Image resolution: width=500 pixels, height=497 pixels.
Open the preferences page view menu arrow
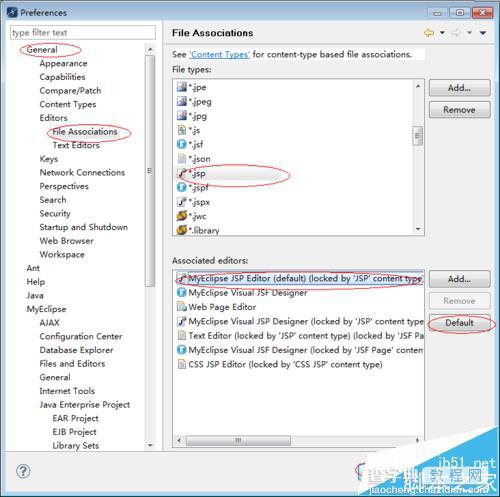tap(483, 33)
